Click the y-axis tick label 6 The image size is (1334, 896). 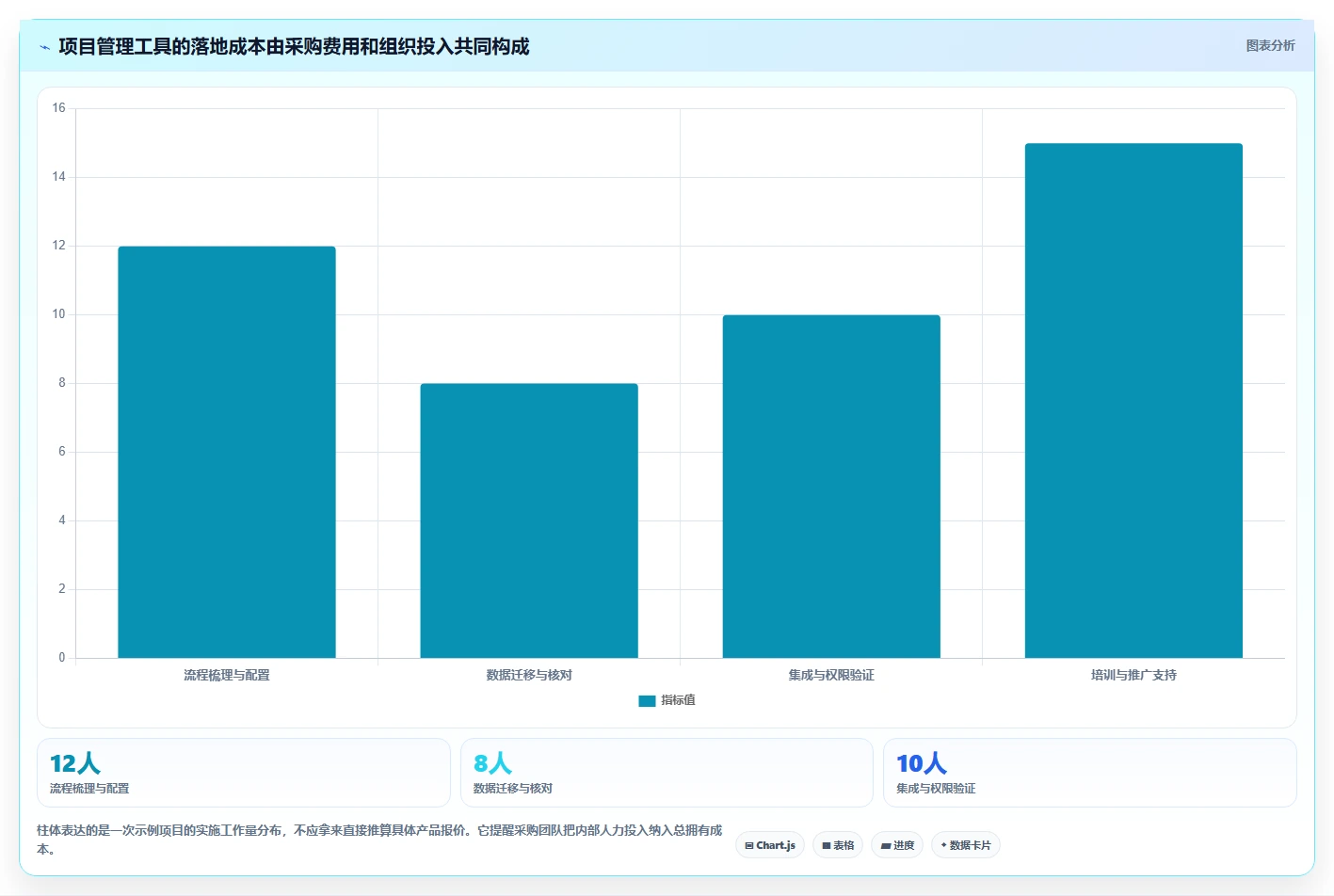(62, 452)
